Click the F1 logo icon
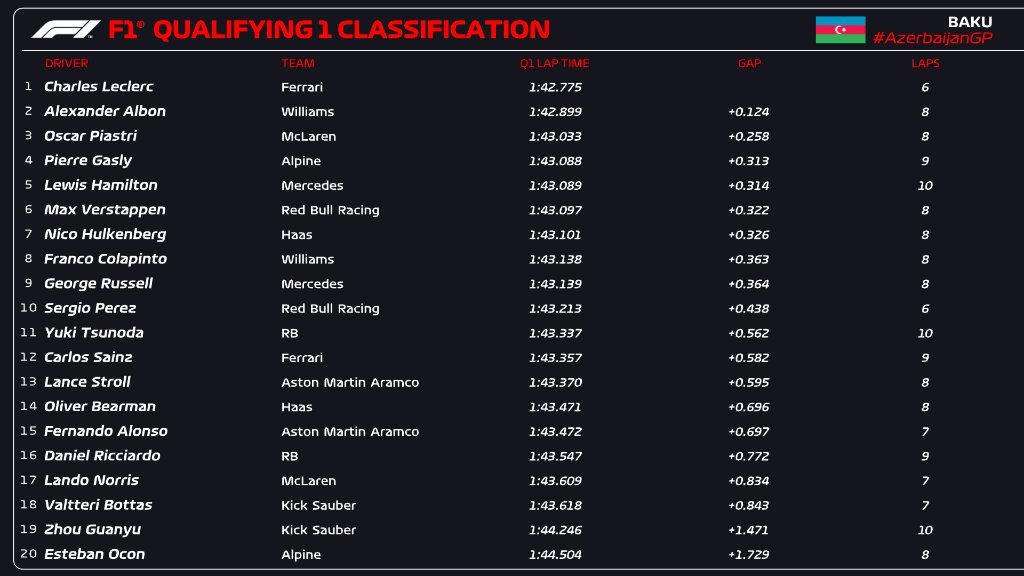Viewport: 1024px width, 576px height. click(65, 30)
